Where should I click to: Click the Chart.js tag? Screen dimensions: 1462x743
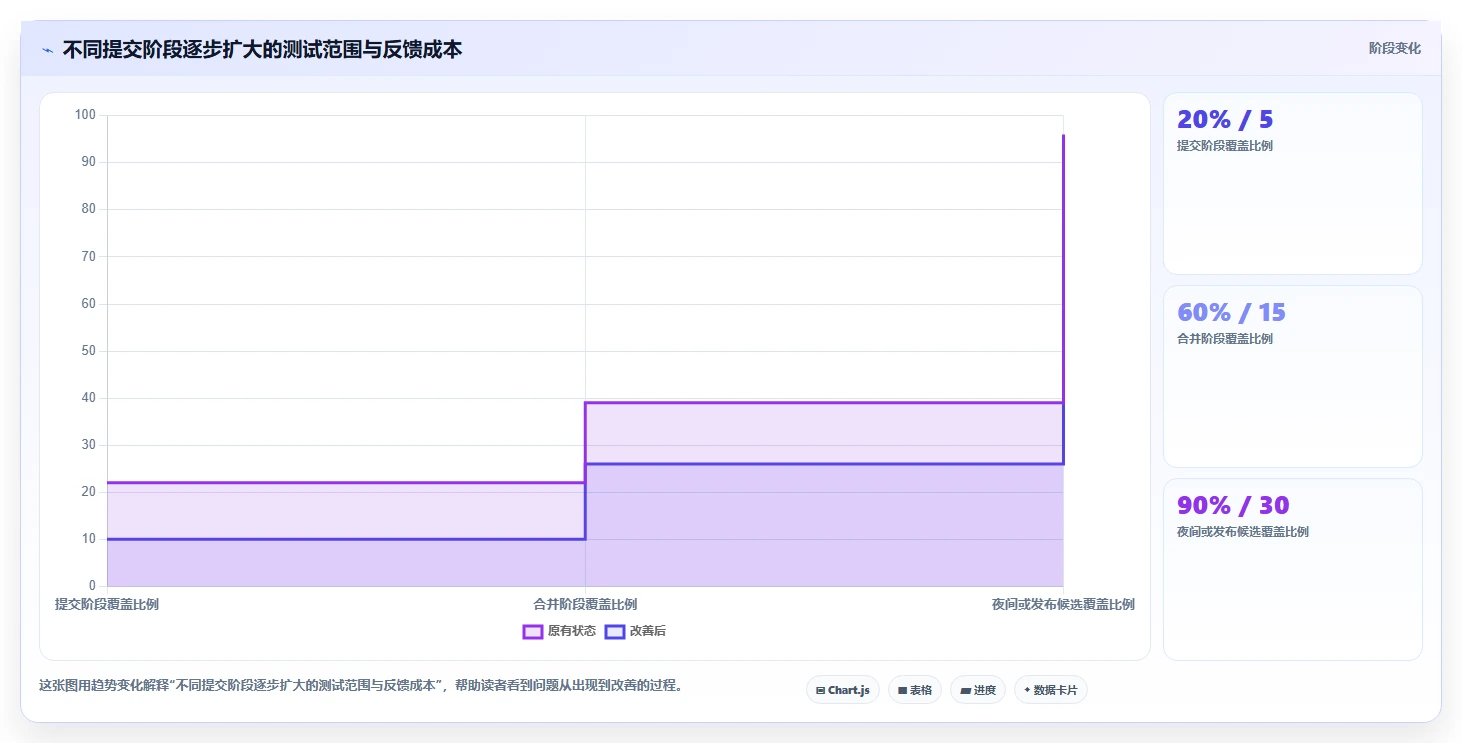[x=843, y=690]
